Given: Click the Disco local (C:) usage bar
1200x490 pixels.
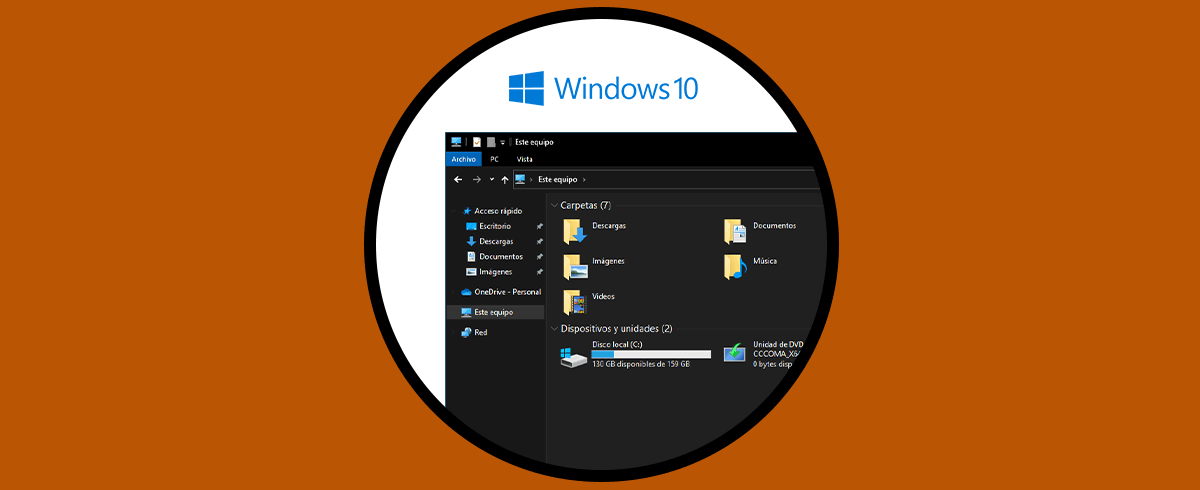Looking at the screenshot, I should (651, 354).
